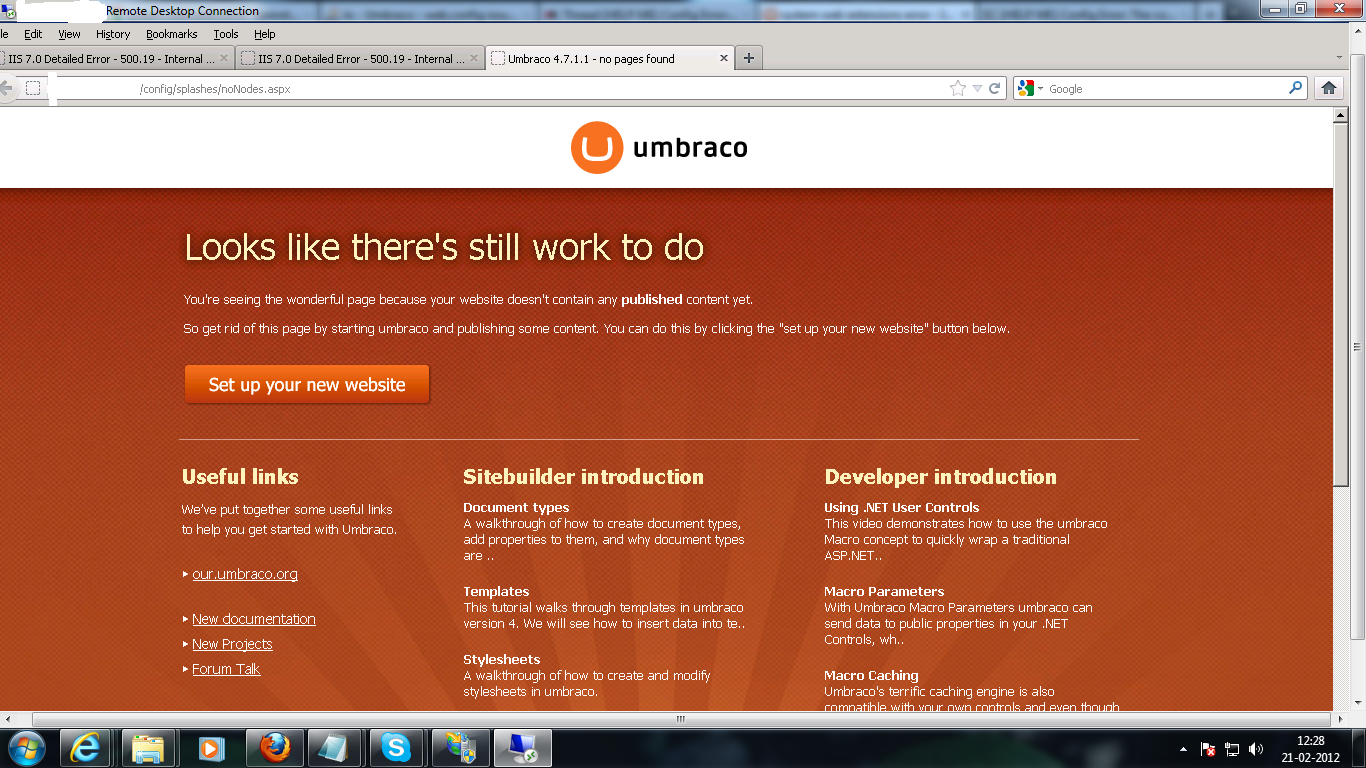
Task: Click the search magnifier icon
Action: click(1296, 88)
